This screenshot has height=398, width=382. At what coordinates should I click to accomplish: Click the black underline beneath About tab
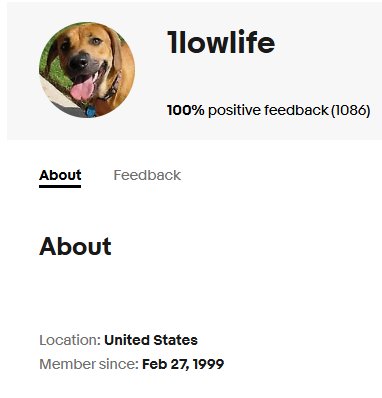click(x=60, y=186)
